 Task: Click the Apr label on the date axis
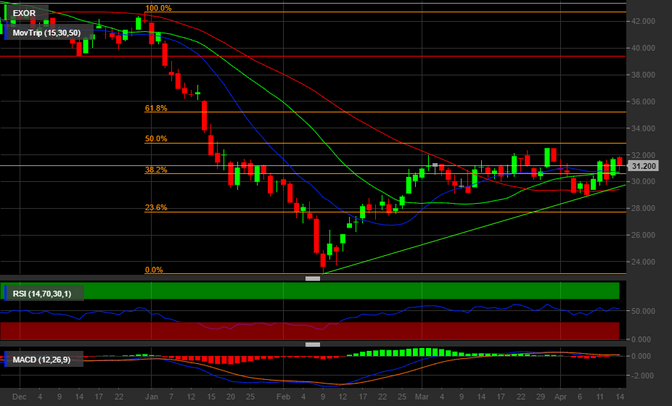561,398
